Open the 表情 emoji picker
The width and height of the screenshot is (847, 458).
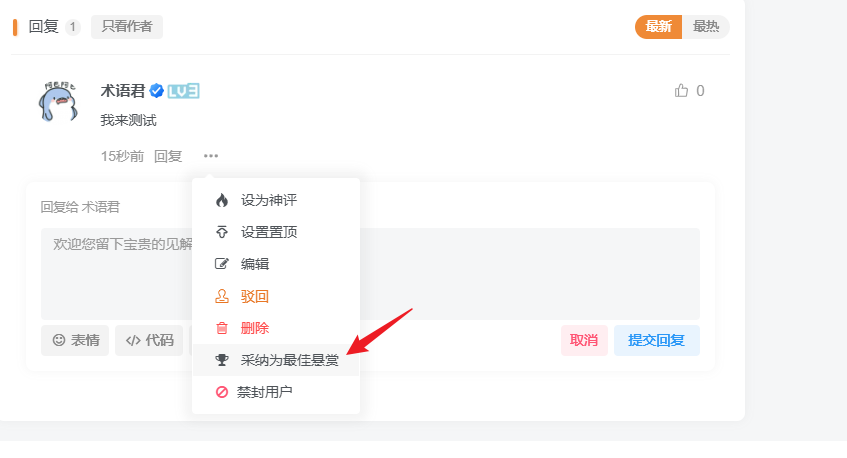tap(75, 340)
